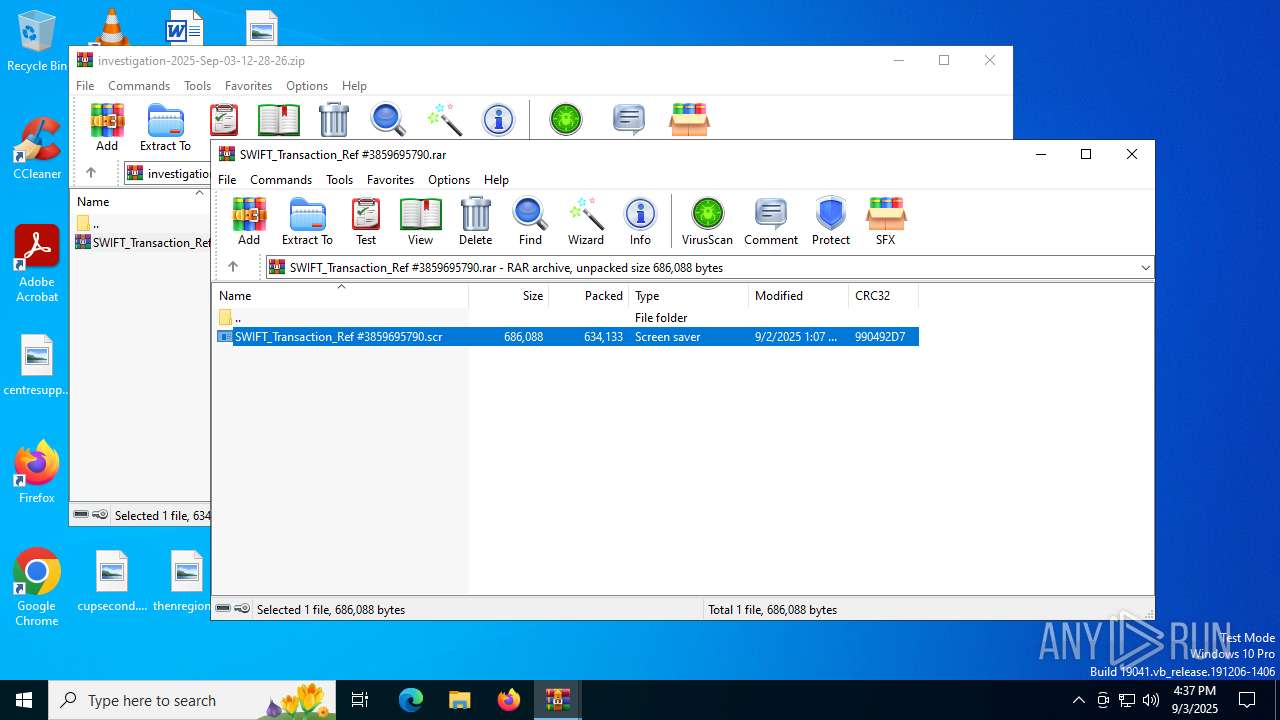This screenshot has height=720, width=1280.
Task: Open Favorites menu in front WinRAR window
Action: pyautogui.click(x=390, y=180)
